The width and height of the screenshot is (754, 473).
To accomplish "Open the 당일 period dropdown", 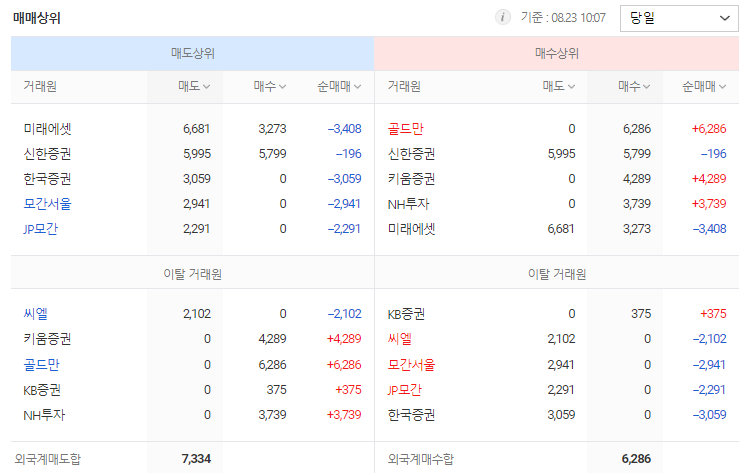I will point(679,18).
